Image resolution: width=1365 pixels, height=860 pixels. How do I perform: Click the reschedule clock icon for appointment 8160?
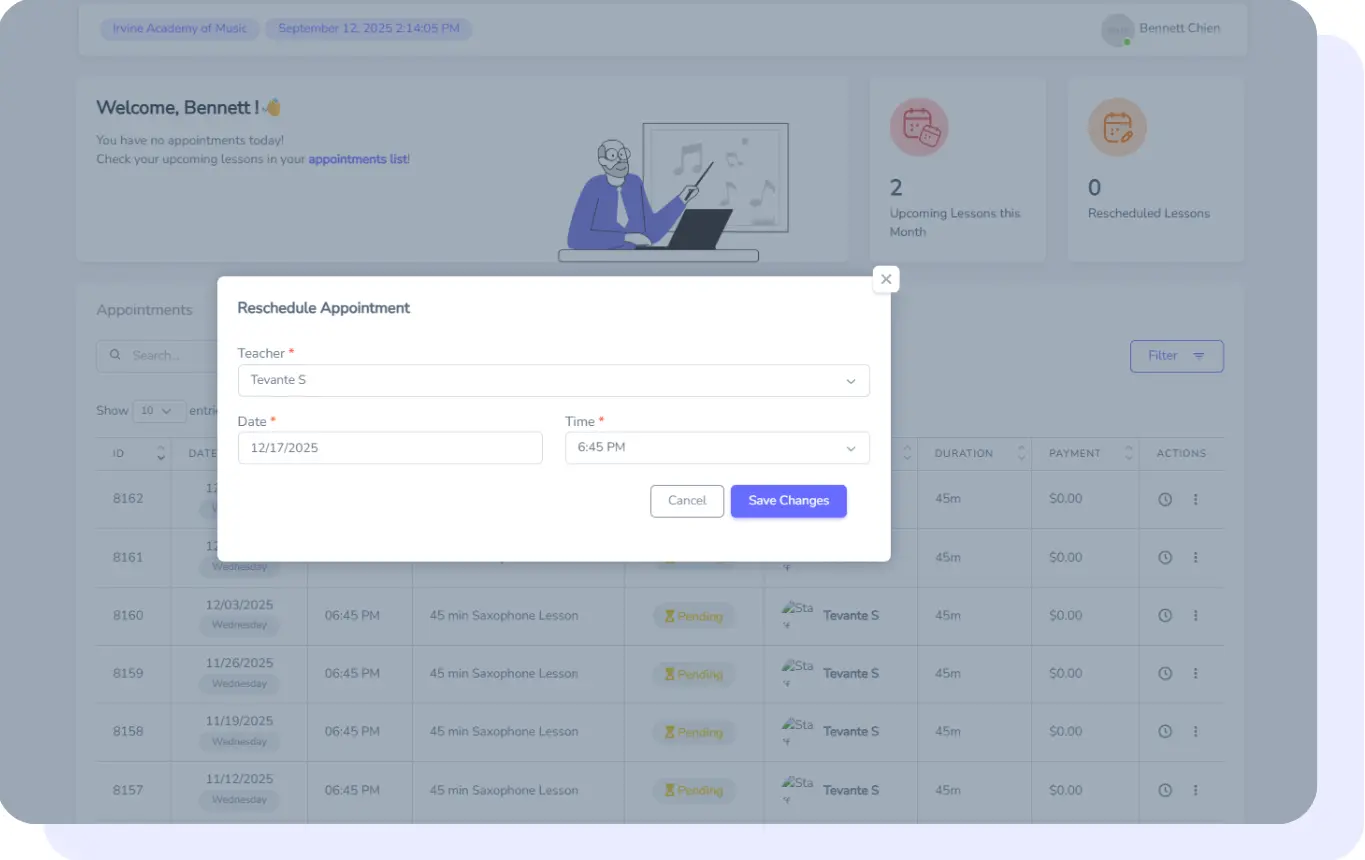pyautogui.click(x=1165, y=616)
